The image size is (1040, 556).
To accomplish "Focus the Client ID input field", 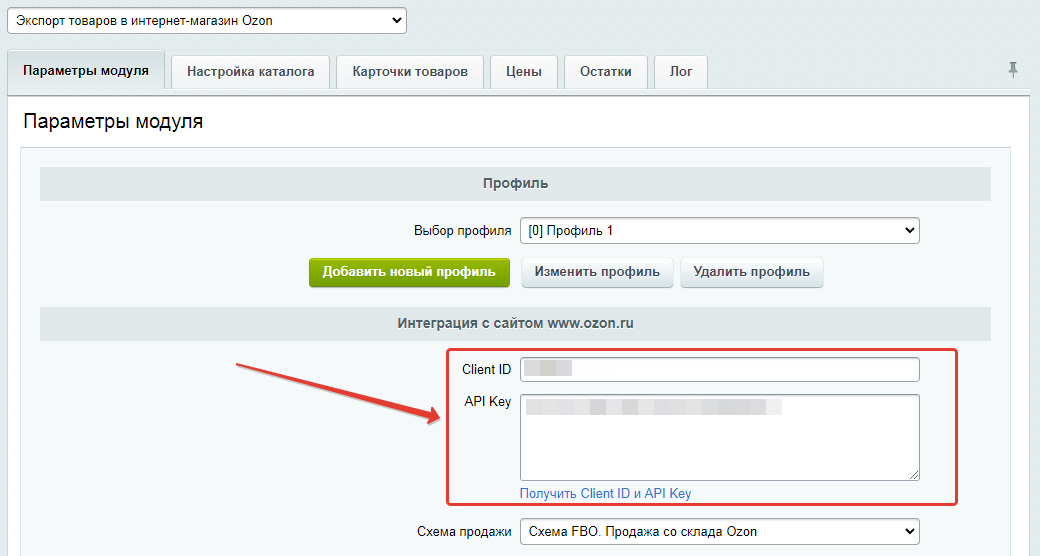I will (720, 370).
